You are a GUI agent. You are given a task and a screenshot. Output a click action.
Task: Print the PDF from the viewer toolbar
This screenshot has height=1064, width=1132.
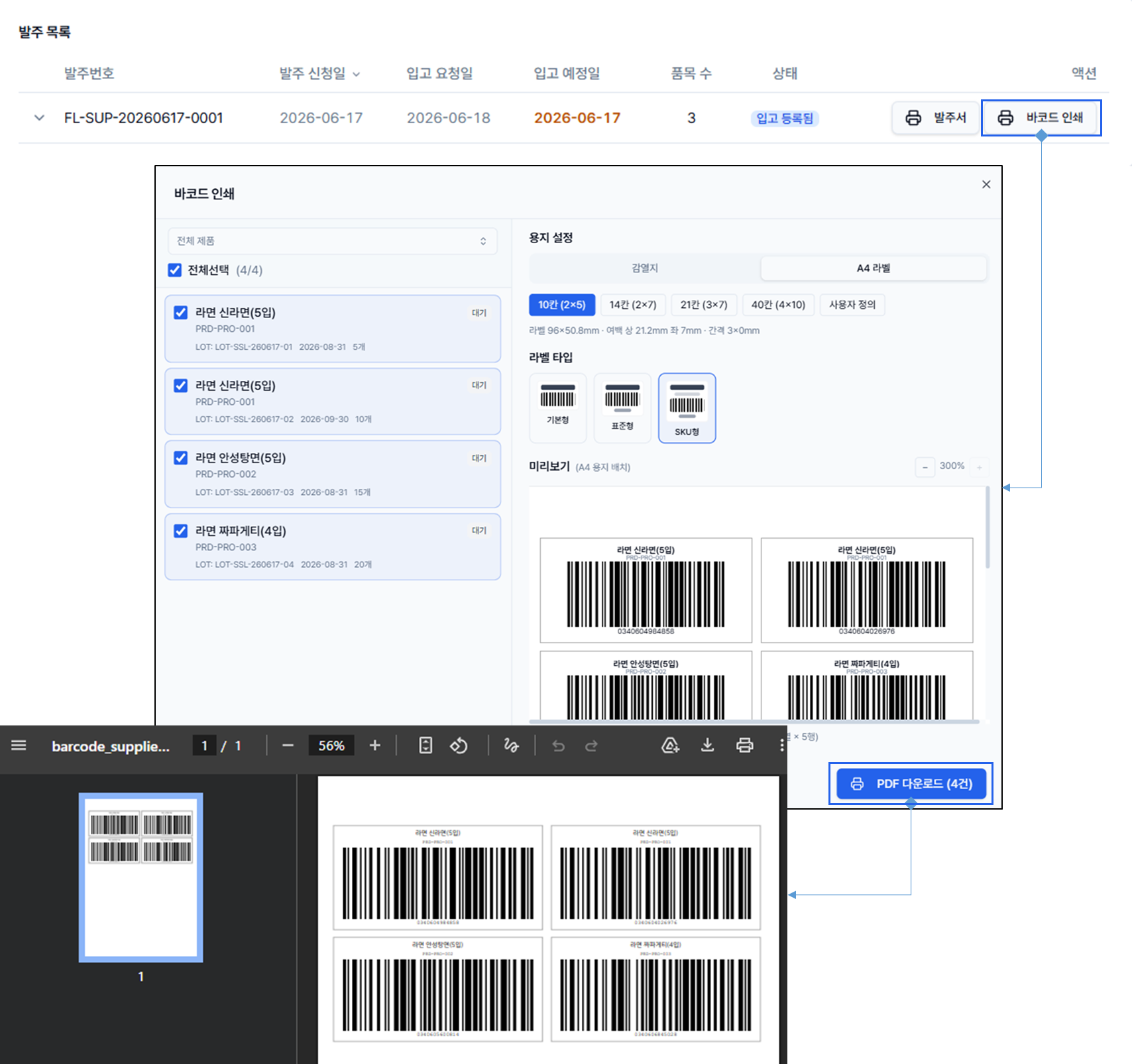(745, 745)
